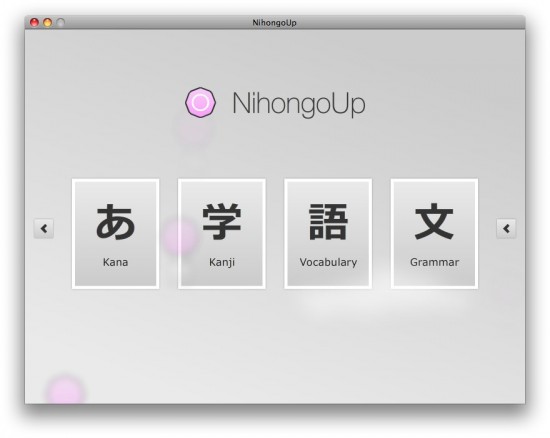The image size is (550, 438).
Task: Select the Kanji label text
Action: tap(222, 262)
